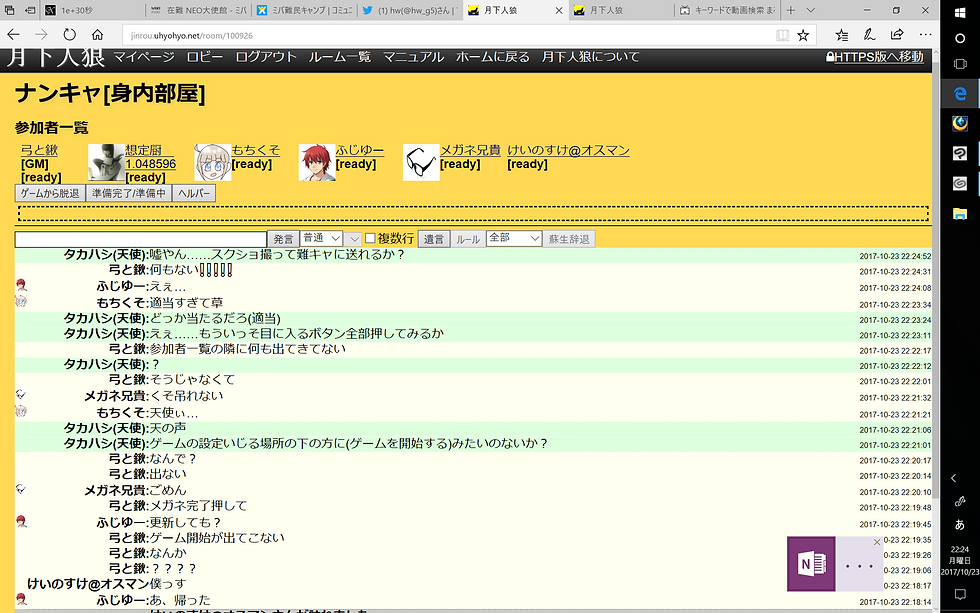Close the active 月下人狼 tab
The height and width of the screenshot is (613, 980).
point(559,10)
